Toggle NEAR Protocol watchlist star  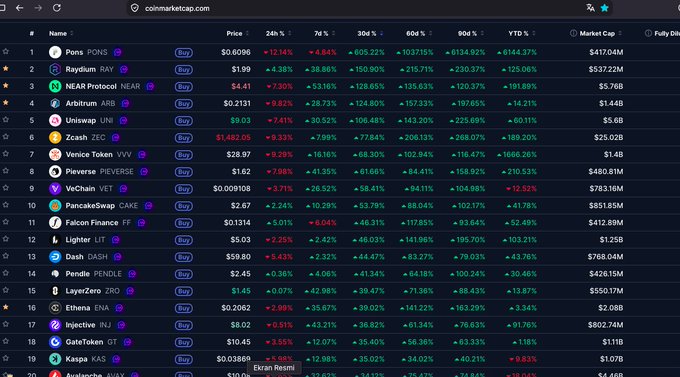[6, 85]
